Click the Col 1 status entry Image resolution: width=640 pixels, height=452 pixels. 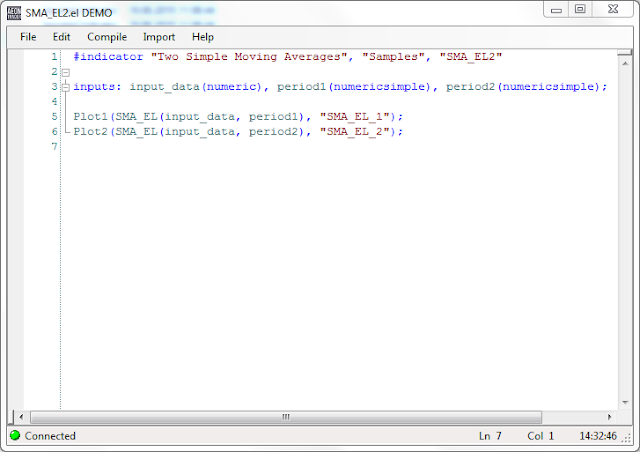click(x=540, y=436)
